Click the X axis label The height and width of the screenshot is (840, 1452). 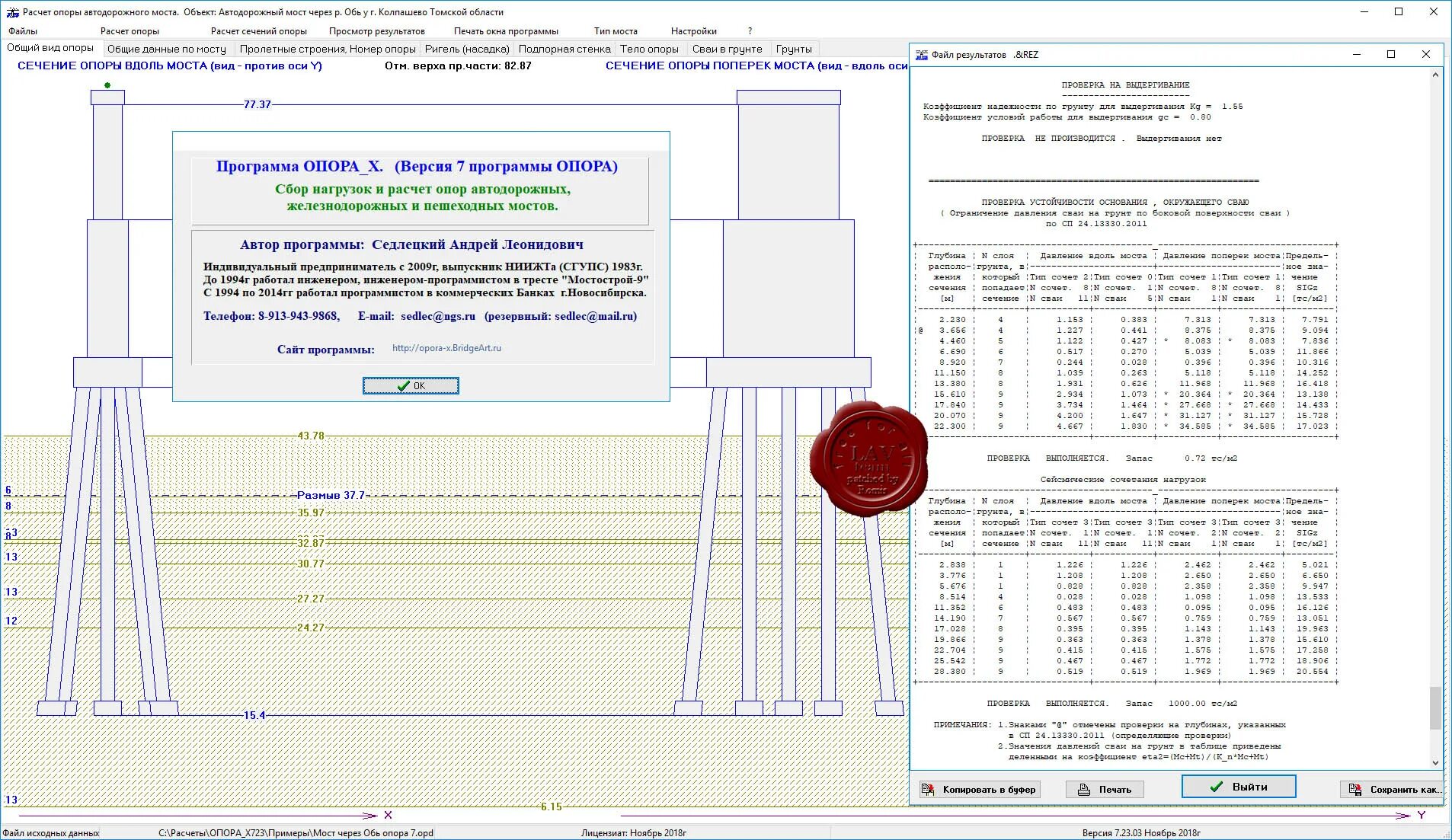click(388, 815)
